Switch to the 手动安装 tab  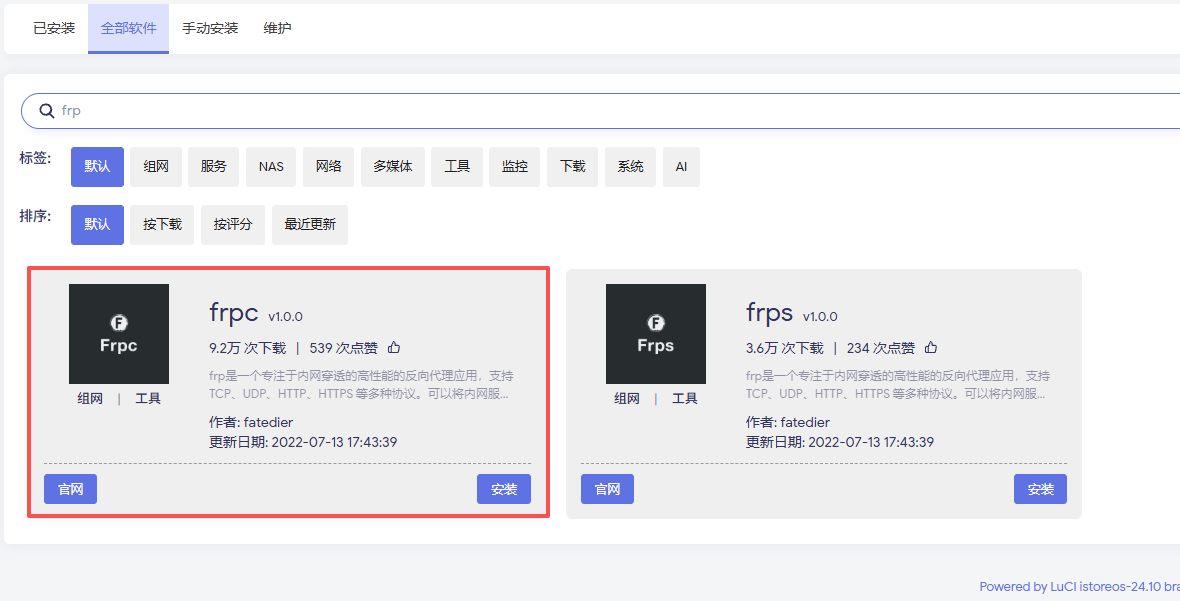[210, 28]
